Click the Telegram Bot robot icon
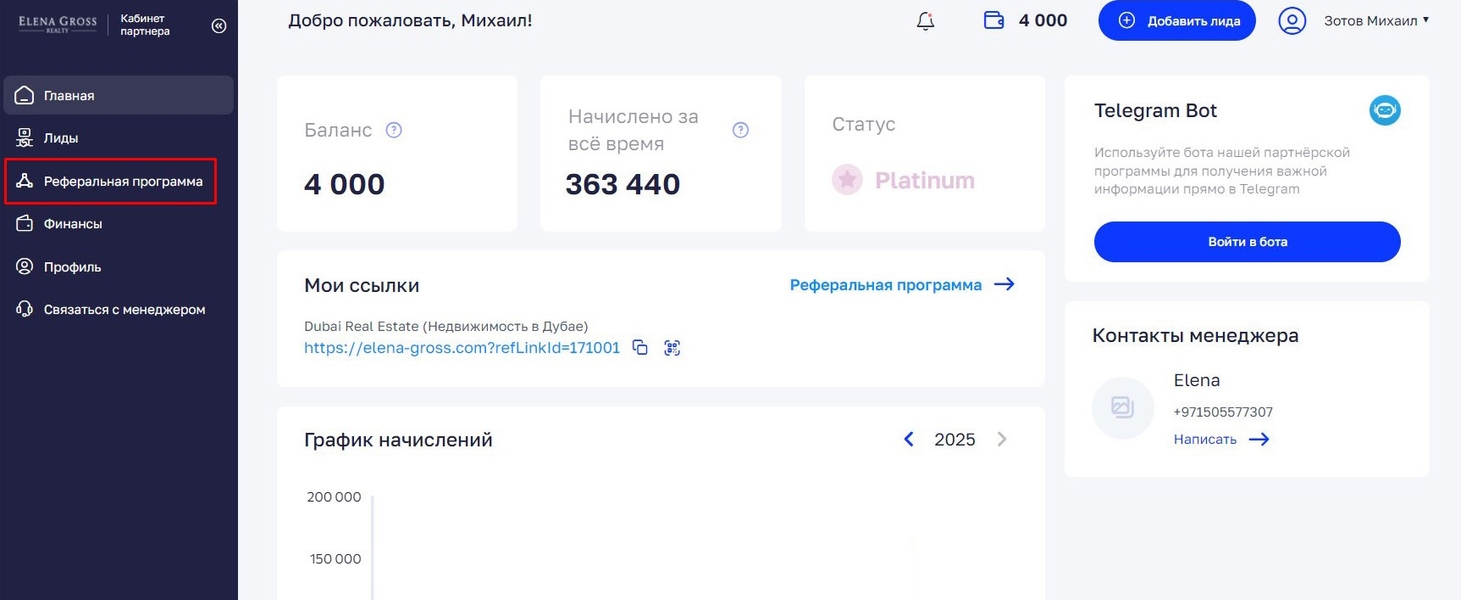1461x600 pixels. coord(1384,111)
